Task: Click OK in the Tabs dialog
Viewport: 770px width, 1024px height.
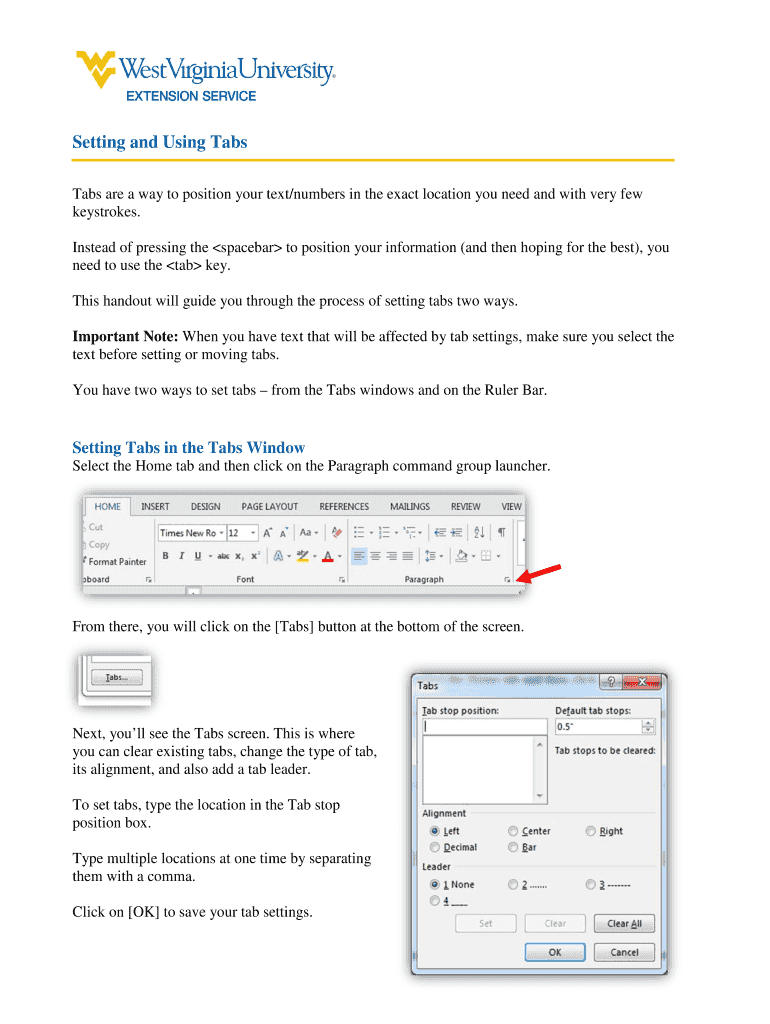Action: [554, 952]
